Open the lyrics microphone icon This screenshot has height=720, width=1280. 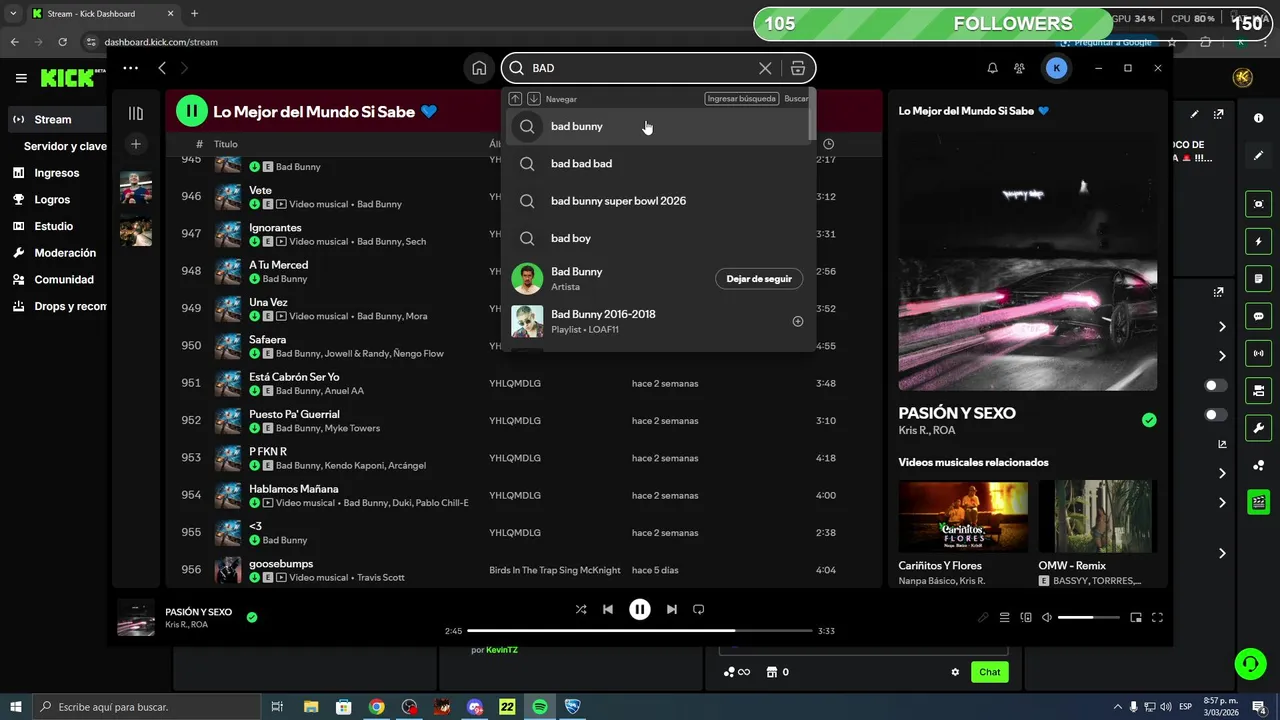tap(984, 617)
